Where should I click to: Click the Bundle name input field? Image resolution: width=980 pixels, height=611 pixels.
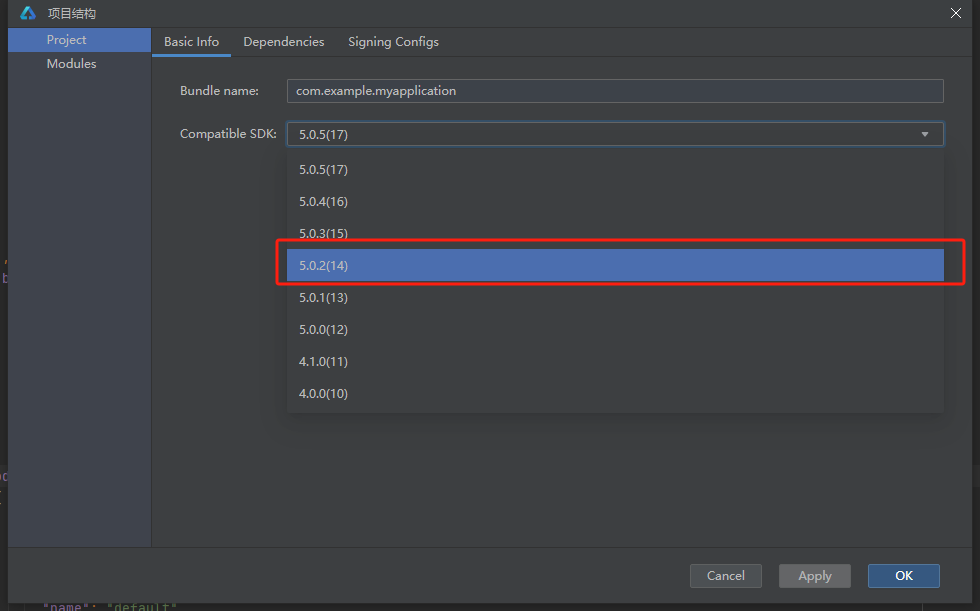tap(615, 90)
